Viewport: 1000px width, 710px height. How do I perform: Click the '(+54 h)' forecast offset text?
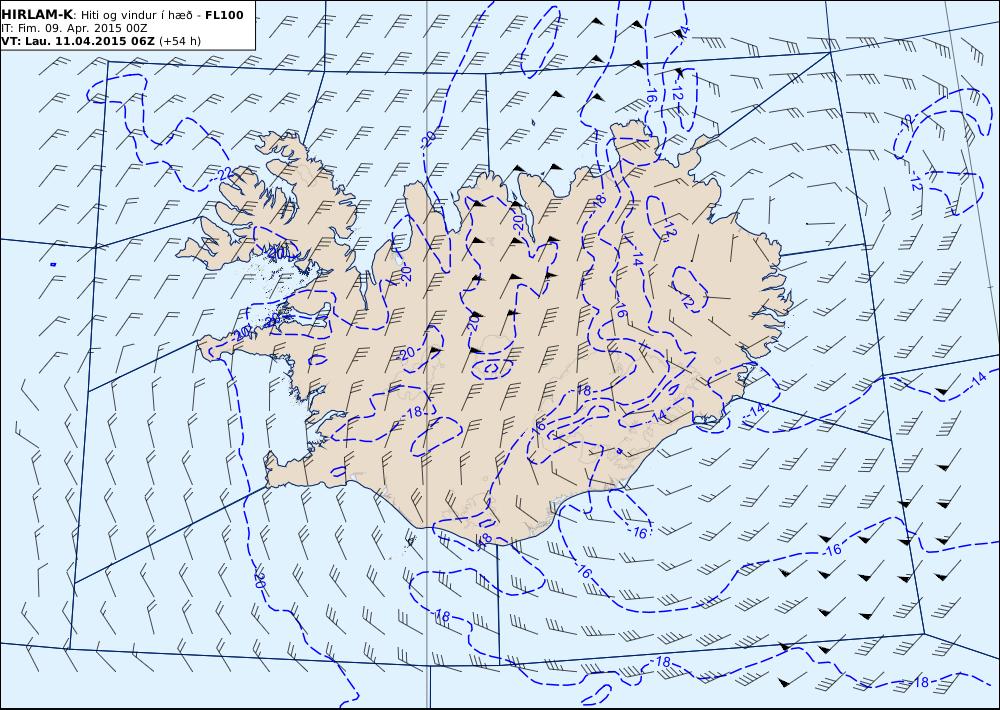[x=180, y=41]
